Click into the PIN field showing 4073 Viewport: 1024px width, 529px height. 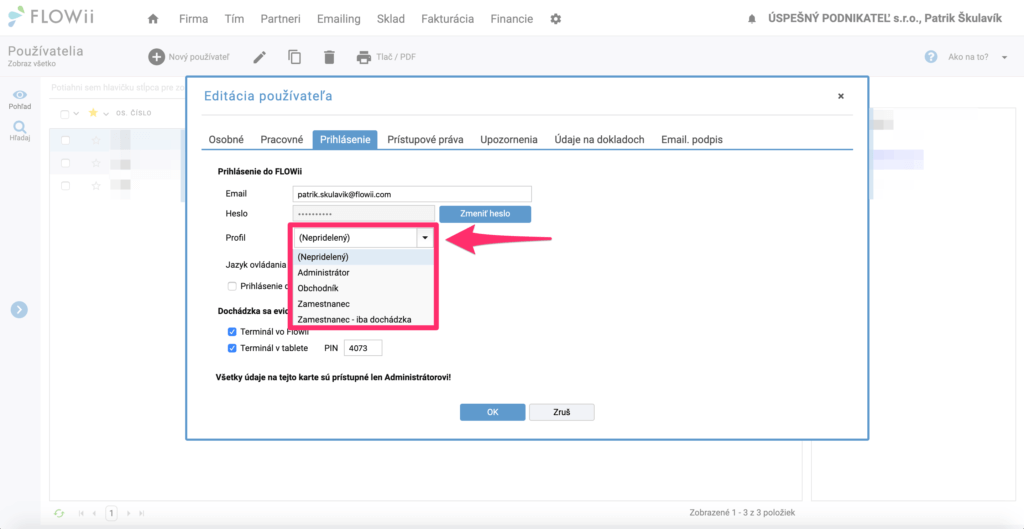click(363, 348)
